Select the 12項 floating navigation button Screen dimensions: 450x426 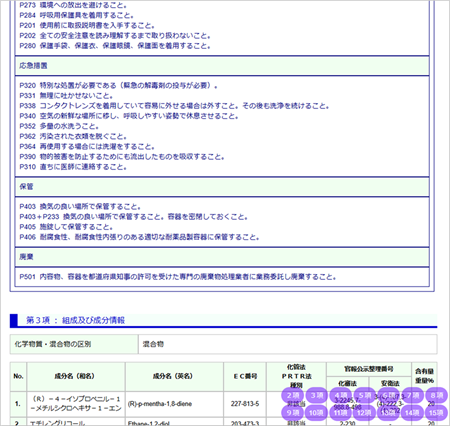click(365, 412)
